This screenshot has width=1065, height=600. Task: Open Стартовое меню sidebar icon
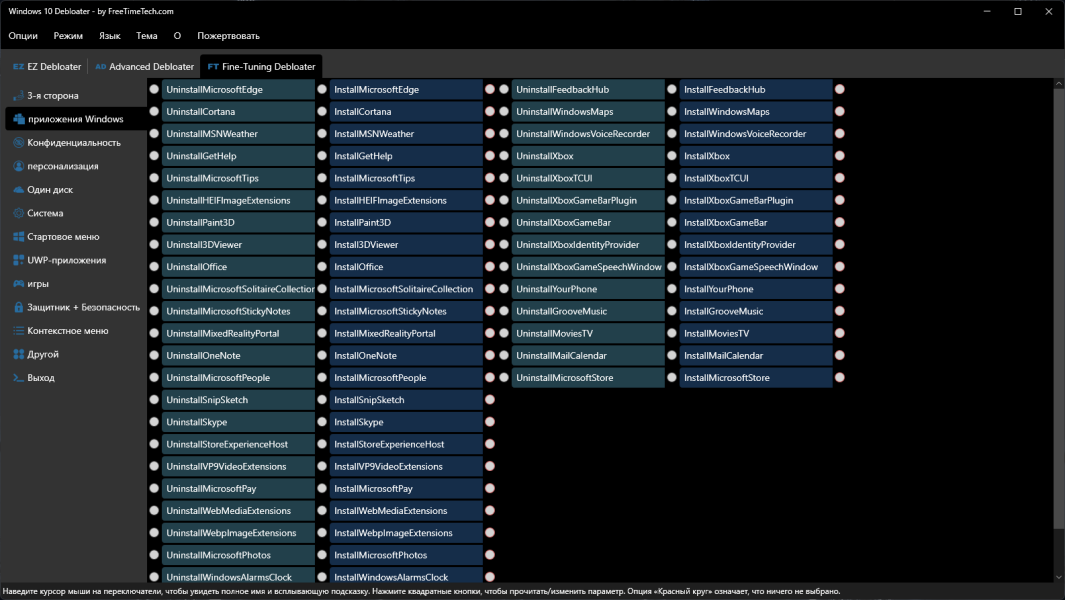click(18, 236)
